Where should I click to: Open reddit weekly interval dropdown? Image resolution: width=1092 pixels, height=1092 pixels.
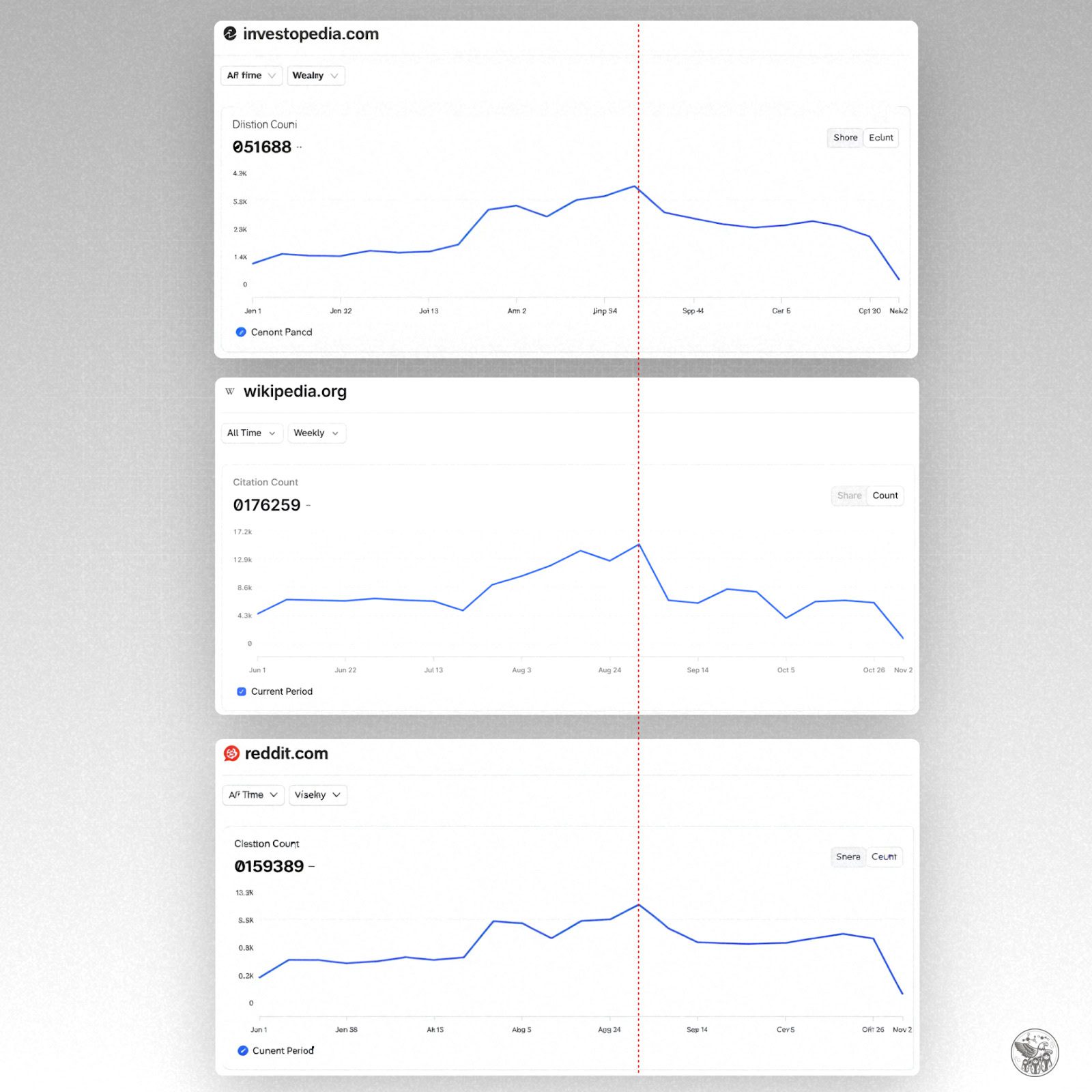coord(317,795)
